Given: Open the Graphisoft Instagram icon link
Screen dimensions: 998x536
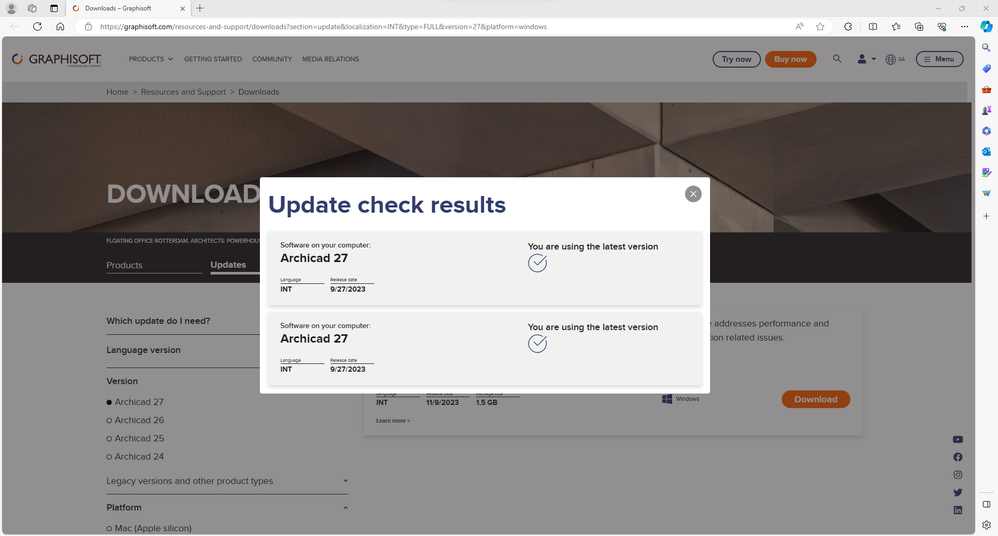Looking at the screenshot, I should pos(957,475).
